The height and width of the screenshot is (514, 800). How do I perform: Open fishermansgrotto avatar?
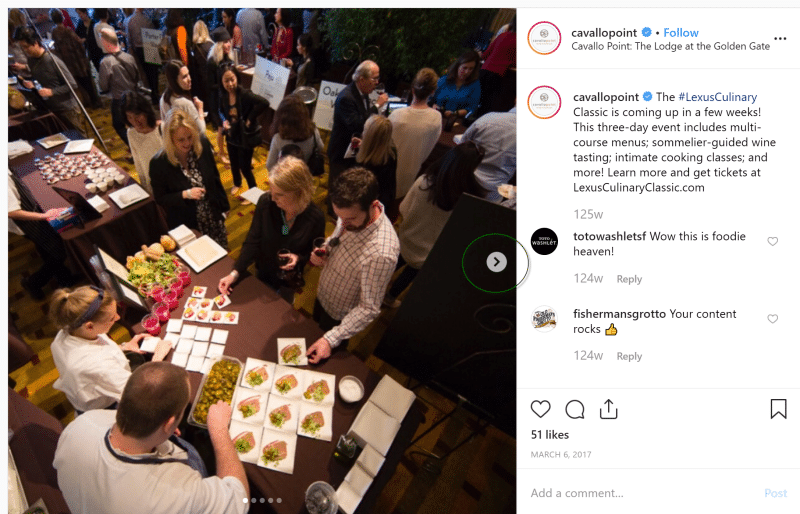[x=544, y=319]
